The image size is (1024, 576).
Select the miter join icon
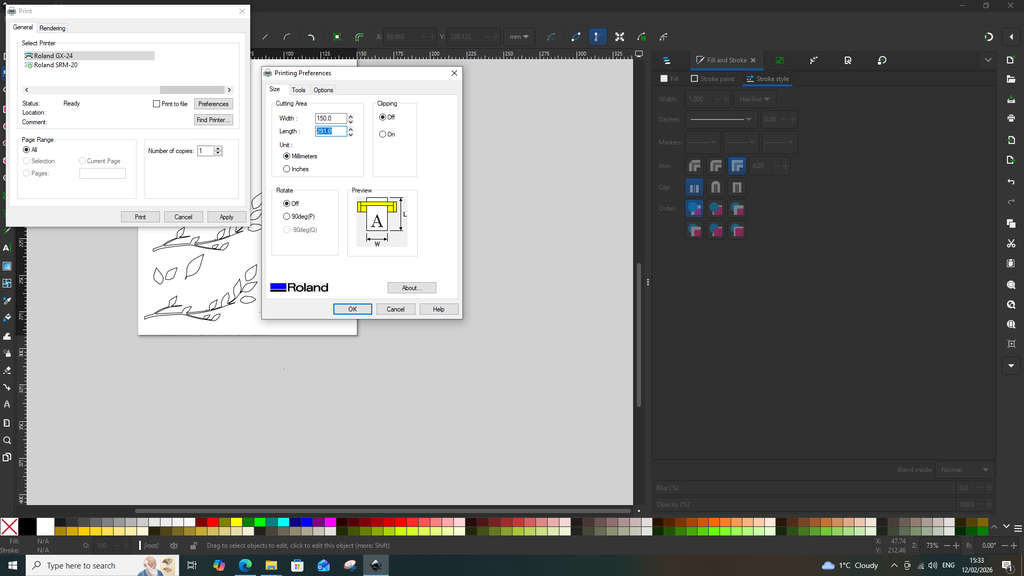point(737,166)
